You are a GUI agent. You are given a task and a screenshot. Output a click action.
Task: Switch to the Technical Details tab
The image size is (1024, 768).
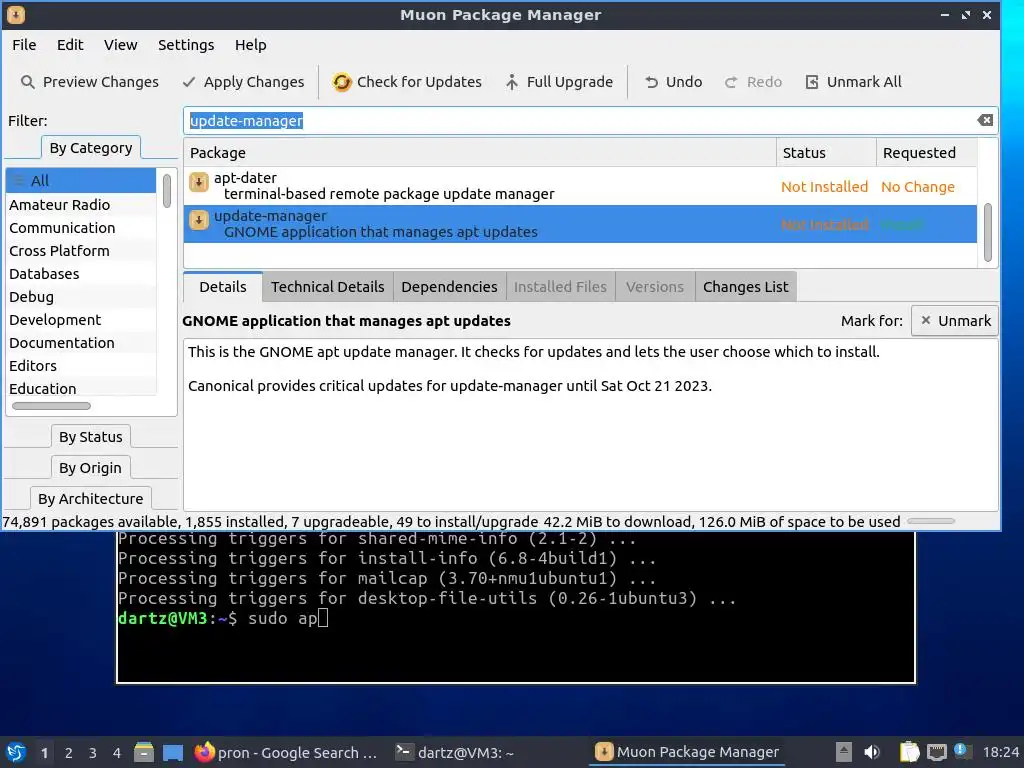click(328, 287)
